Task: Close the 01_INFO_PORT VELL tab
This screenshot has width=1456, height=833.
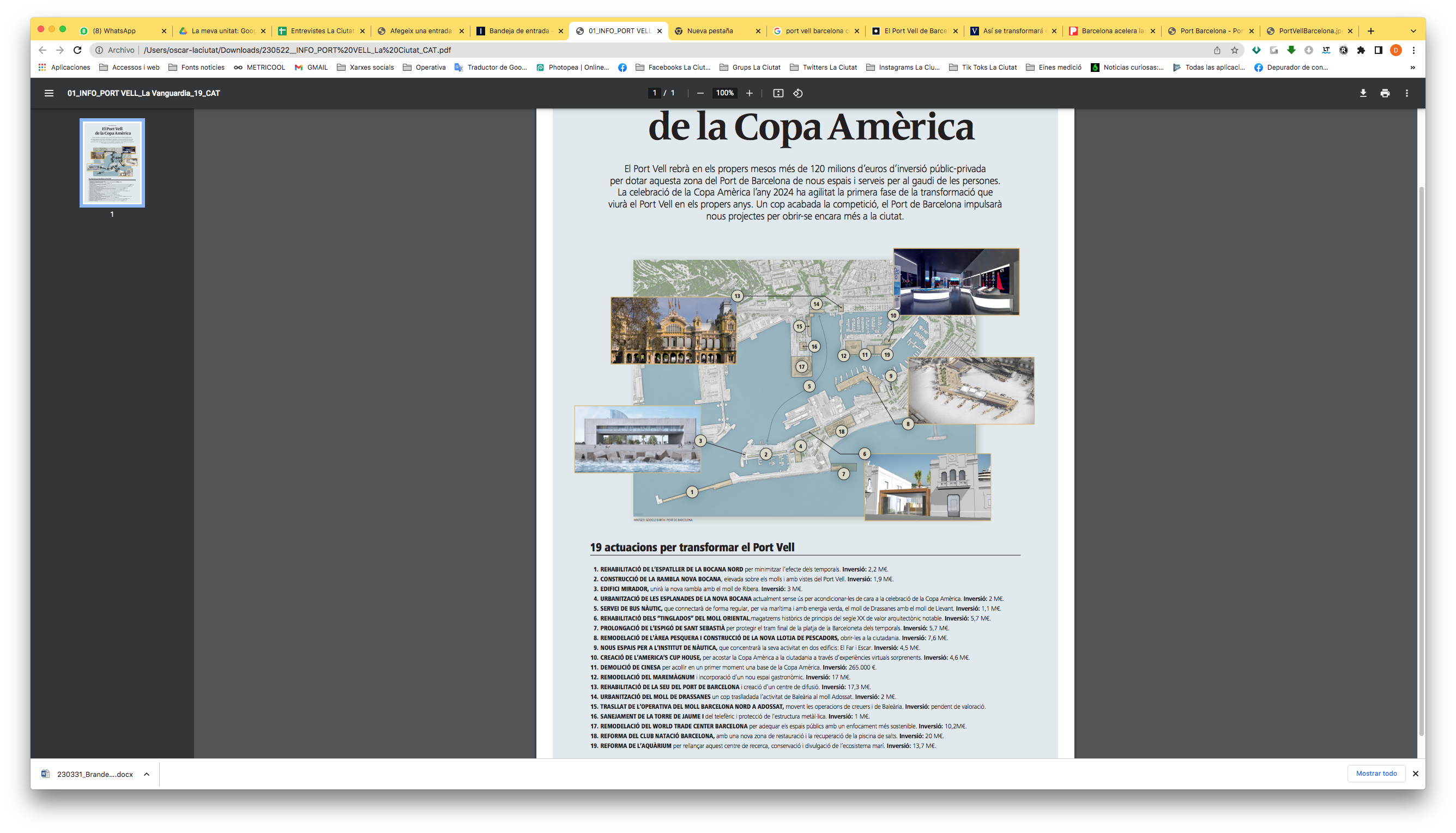Action: 660,31
